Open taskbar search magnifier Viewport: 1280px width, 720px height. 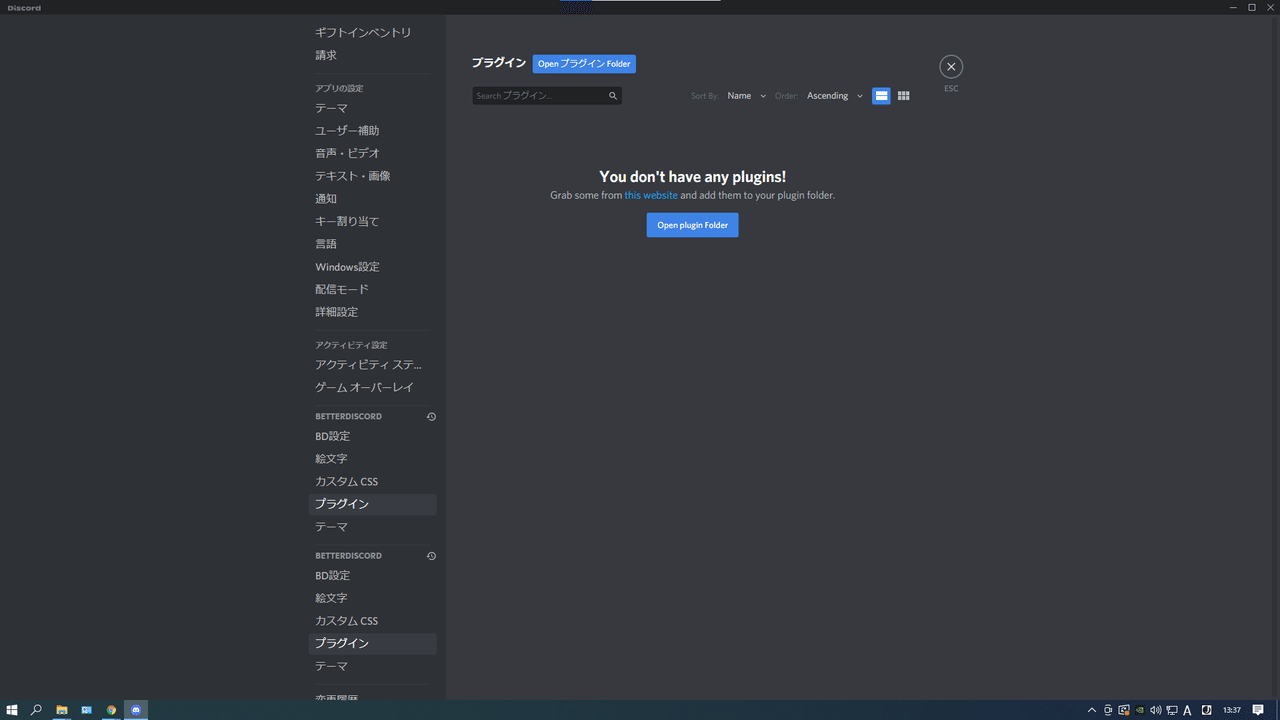click(x=36, y=710)
